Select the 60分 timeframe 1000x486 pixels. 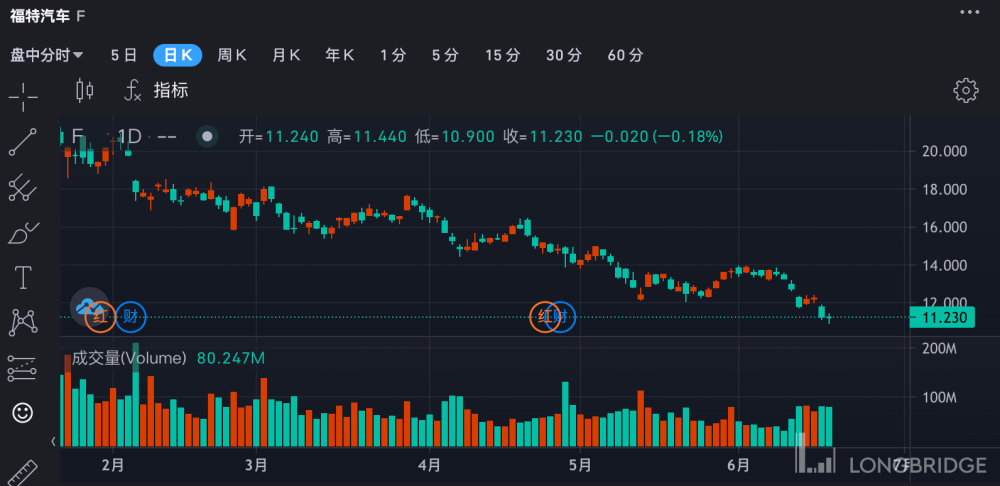tap(625, 55)
